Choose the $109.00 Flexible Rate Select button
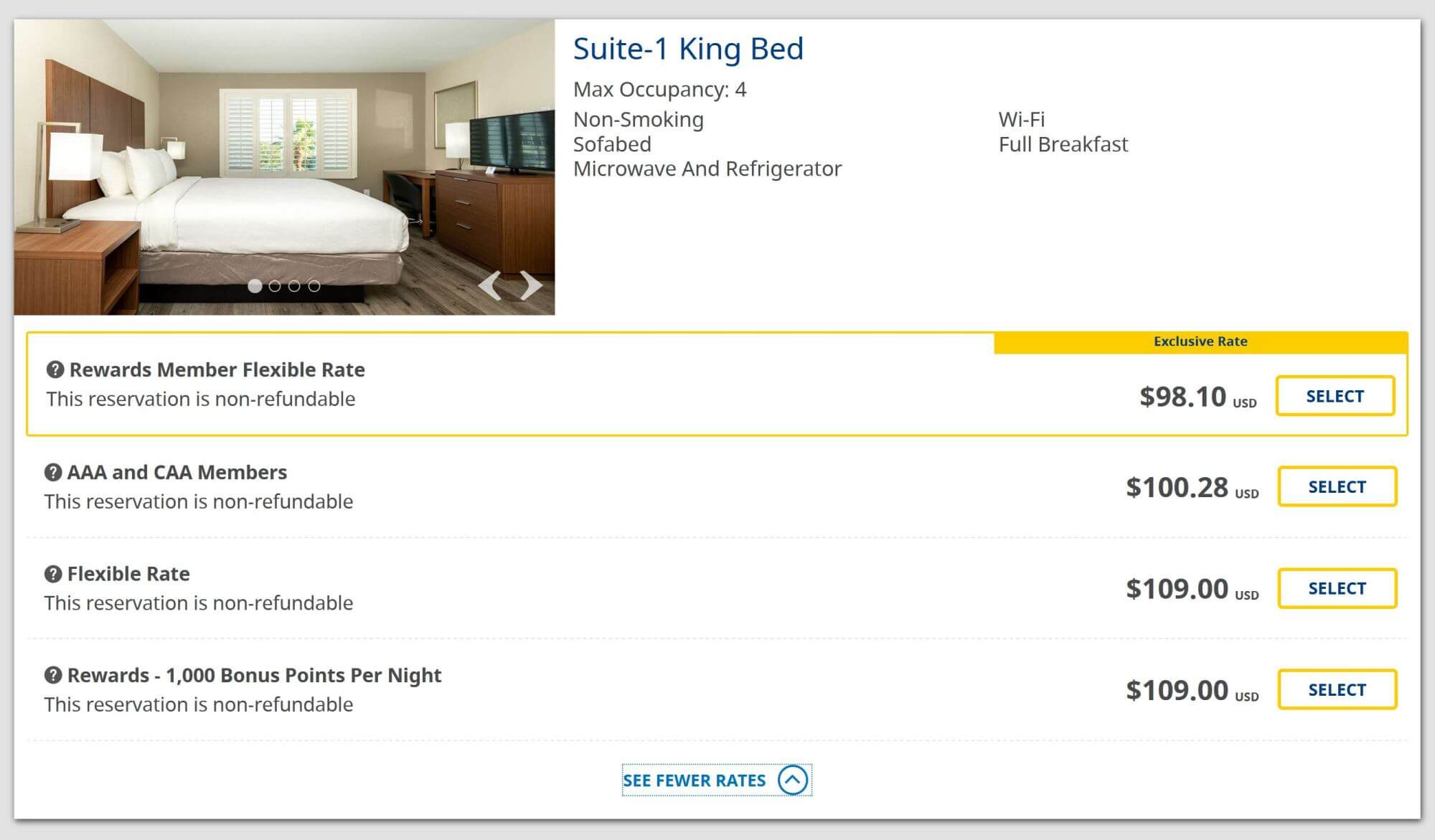Viewport: 1435px width, 840px height. tap(1337, 588)
